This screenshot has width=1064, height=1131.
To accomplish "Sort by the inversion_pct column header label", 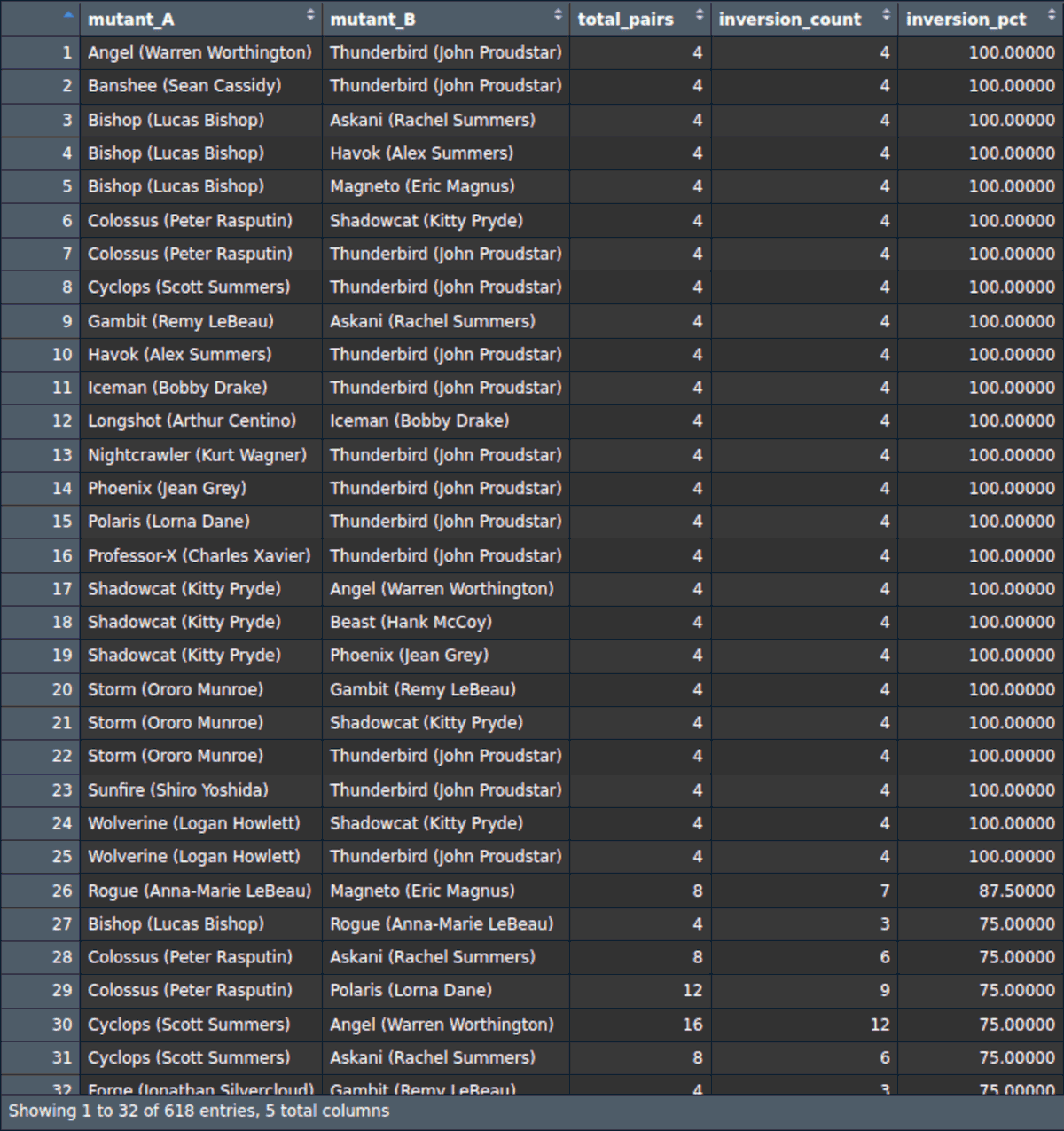I will coord(966,19).
